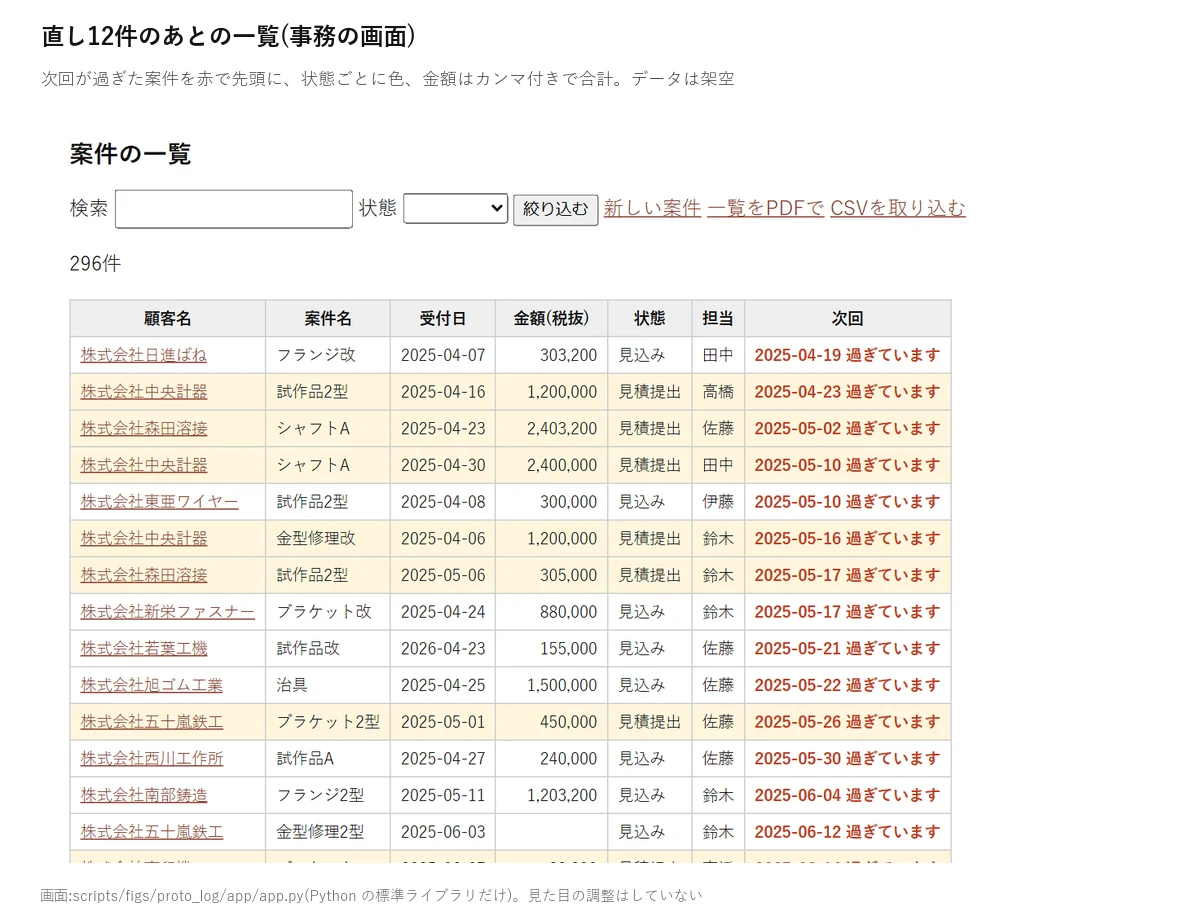Image resolution: width=1180 pixels, height=923 pixels.
Task: Click the 状態 column header in table
Action: tap(649, 318)
